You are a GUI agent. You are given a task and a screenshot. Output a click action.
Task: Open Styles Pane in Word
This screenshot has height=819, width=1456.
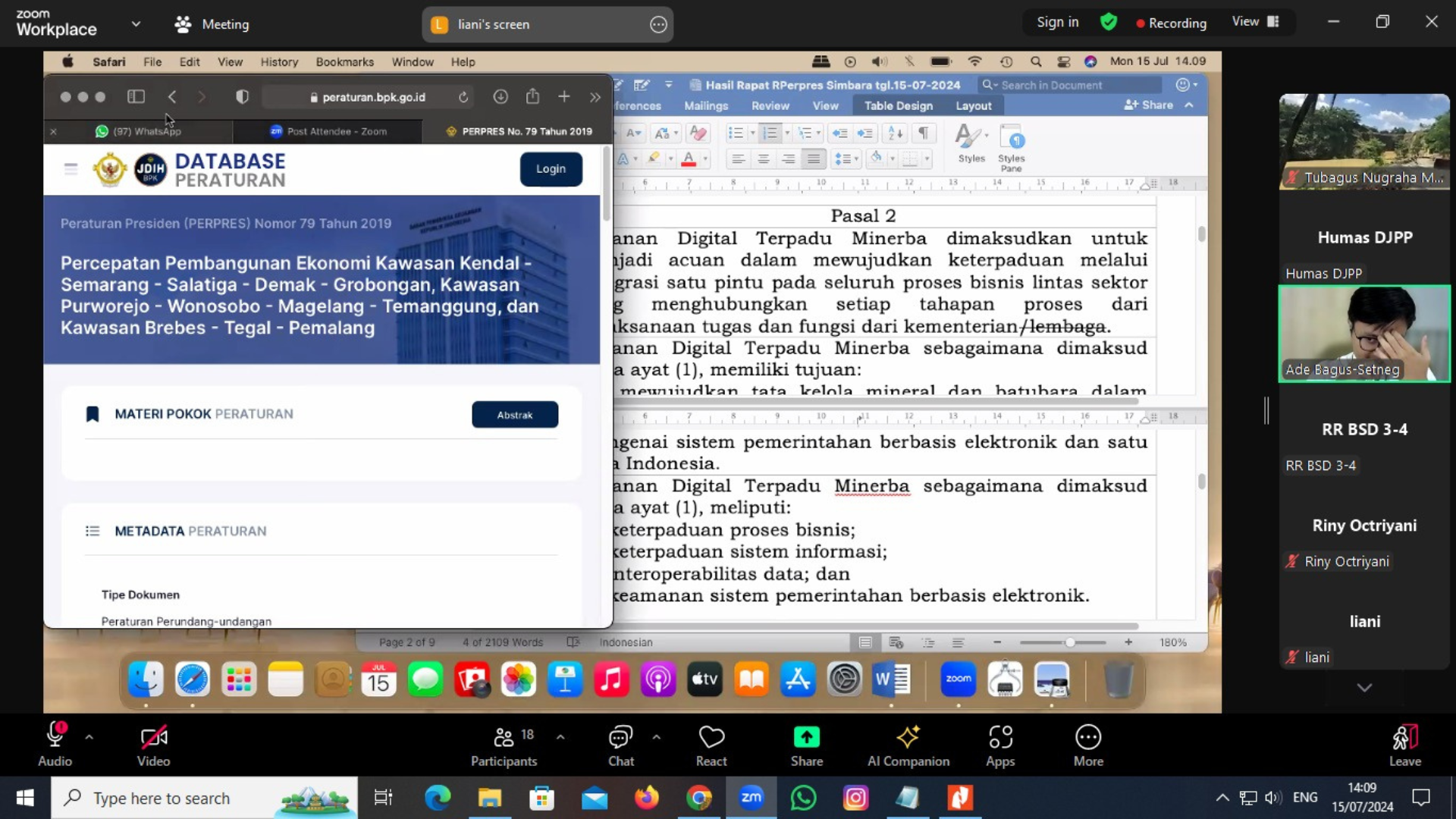pyautogui.click(x=1011, y=148)
